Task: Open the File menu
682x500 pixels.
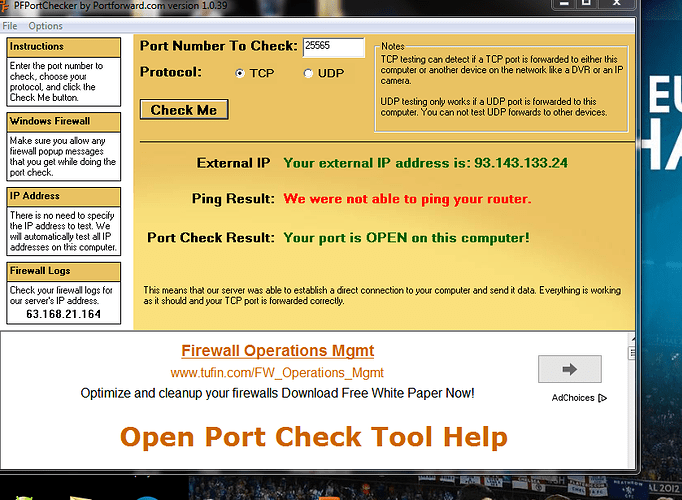Action: pos(10,26)
